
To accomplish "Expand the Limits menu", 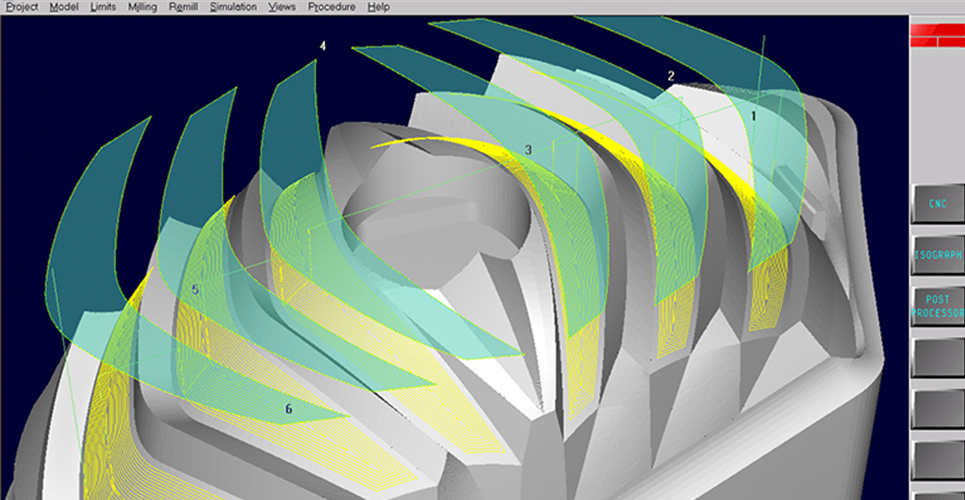I will [102, 7].
